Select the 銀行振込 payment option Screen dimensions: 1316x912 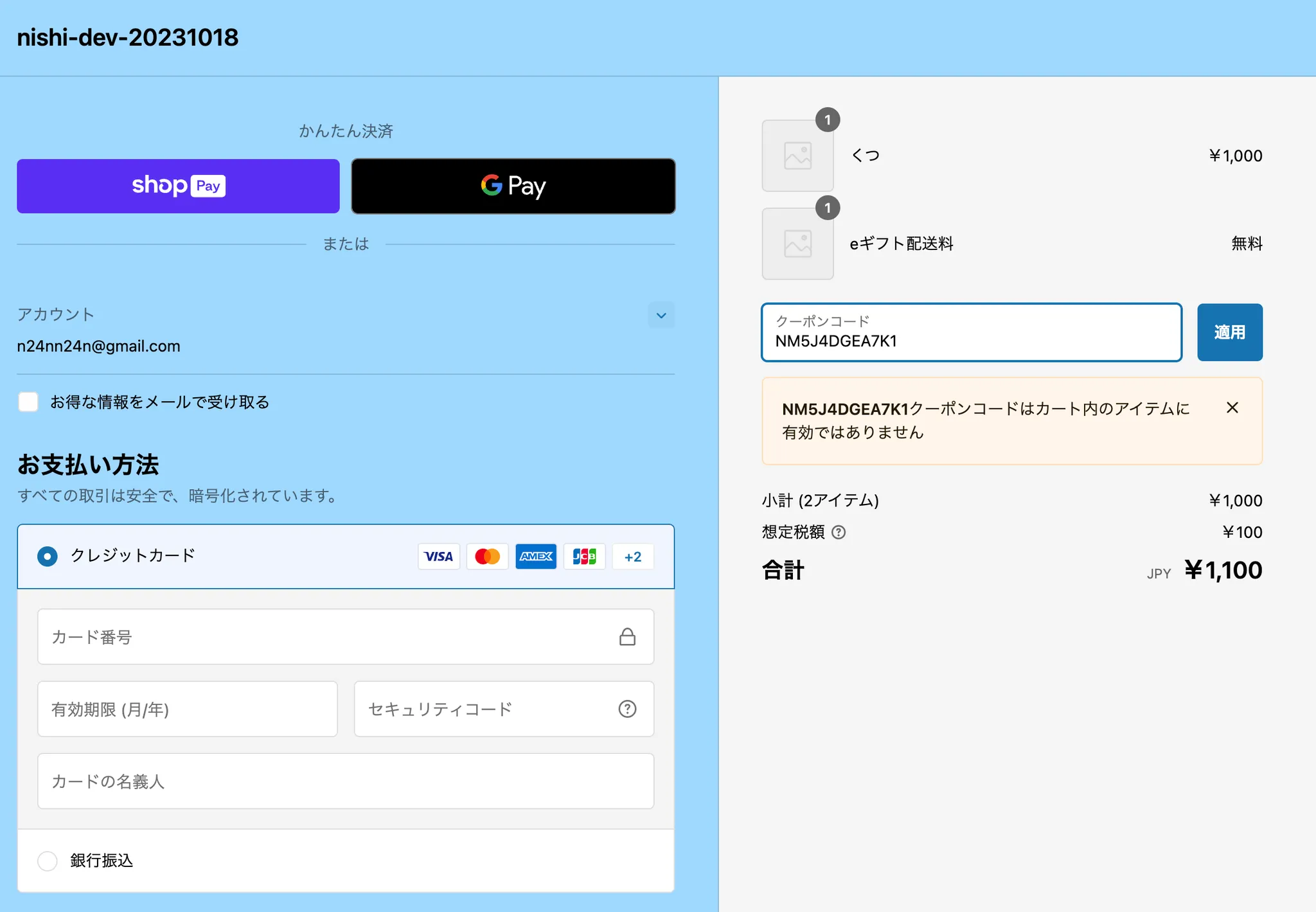pyautogui.click(x=48, y=861)
